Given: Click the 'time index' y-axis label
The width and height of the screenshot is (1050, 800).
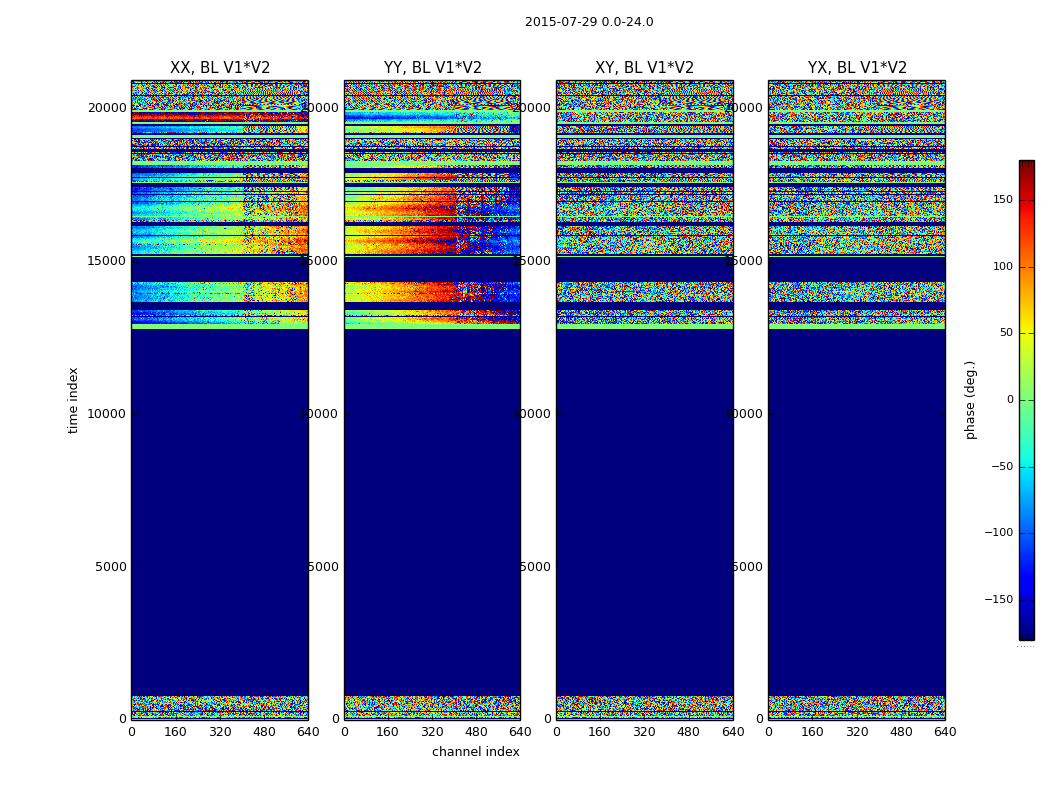Looking at the screenshot, I should (73, 400).
